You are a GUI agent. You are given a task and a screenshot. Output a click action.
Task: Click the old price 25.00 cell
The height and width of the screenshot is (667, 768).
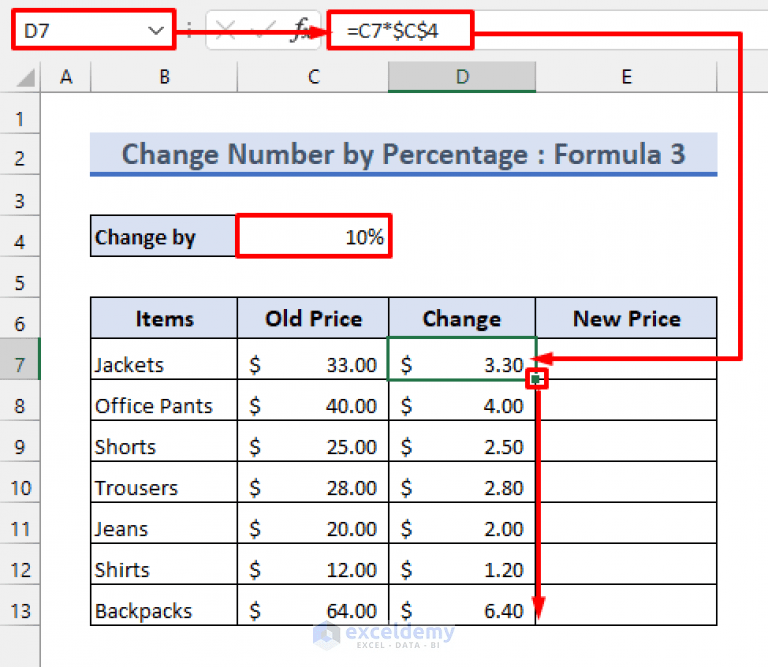click(313, 441)
